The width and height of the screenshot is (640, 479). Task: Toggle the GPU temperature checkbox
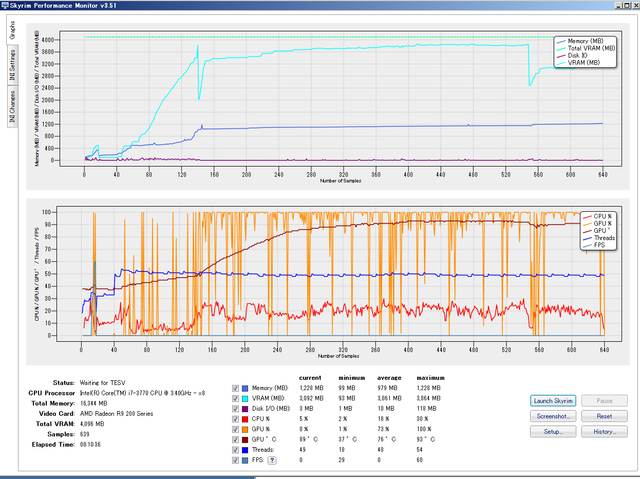[235, 439]
